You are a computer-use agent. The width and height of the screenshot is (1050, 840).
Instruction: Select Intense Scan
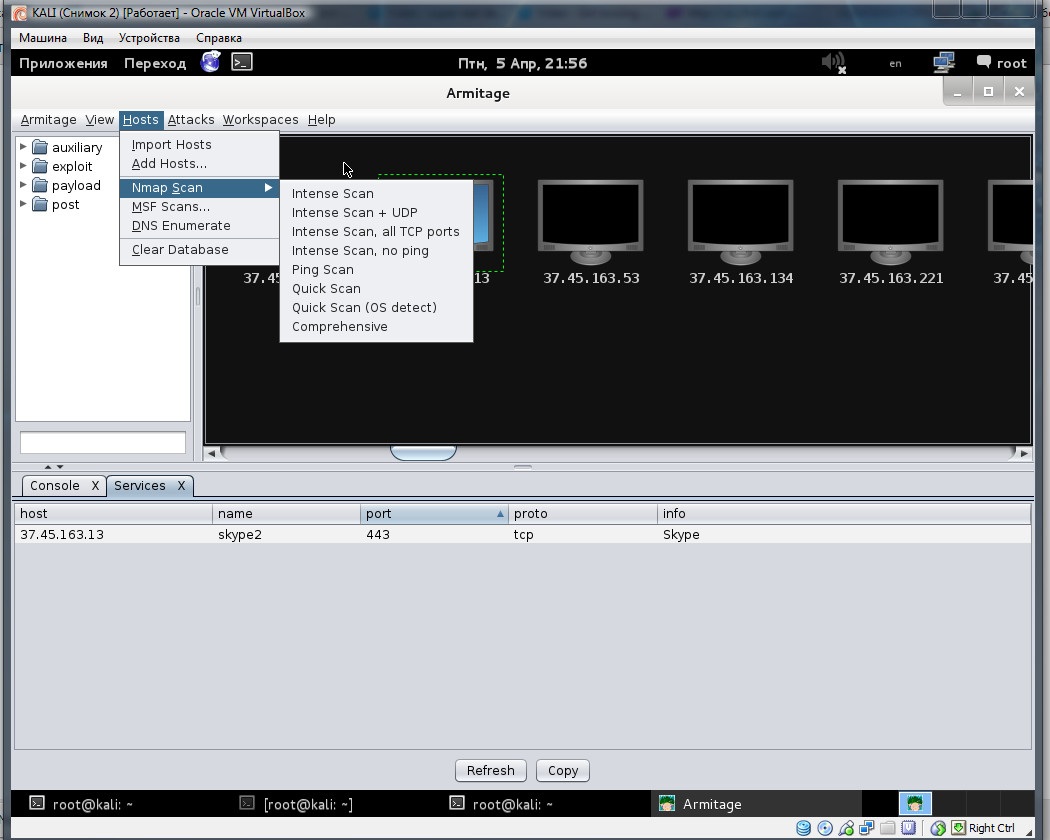pyautogui.click(x=376, y=194)
